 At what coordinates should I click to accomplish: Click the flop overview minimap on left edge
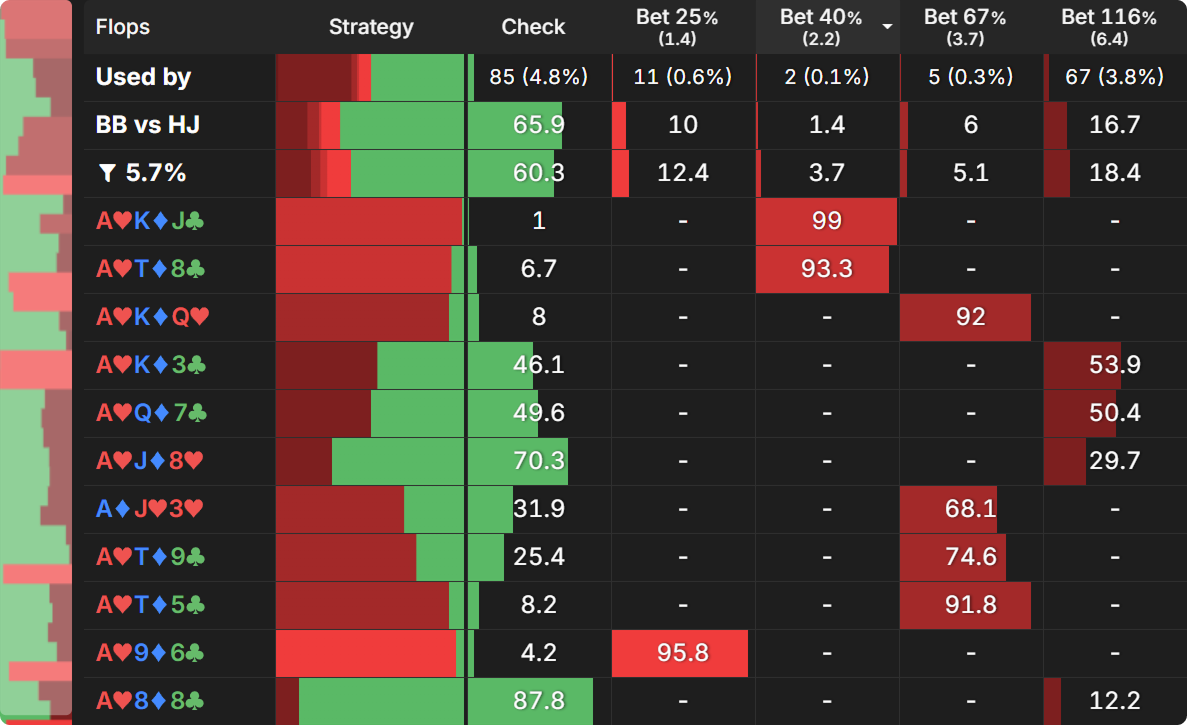point(36,360)
